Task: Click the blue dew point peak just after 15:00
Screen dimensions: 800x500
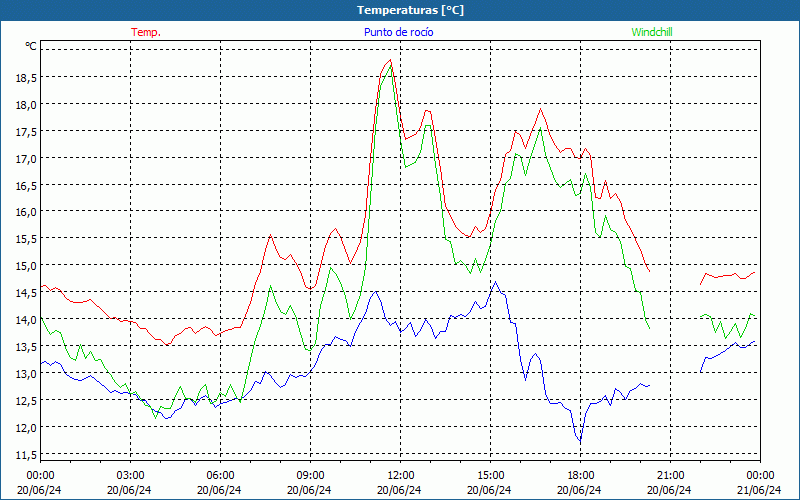Action: click(495, 282)
